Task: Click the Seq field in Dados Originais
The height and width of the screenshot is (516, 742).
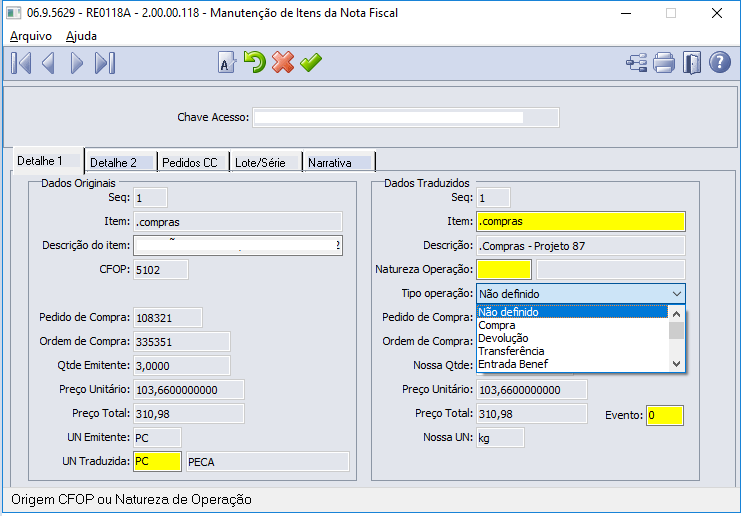Action: coord(150,198)
